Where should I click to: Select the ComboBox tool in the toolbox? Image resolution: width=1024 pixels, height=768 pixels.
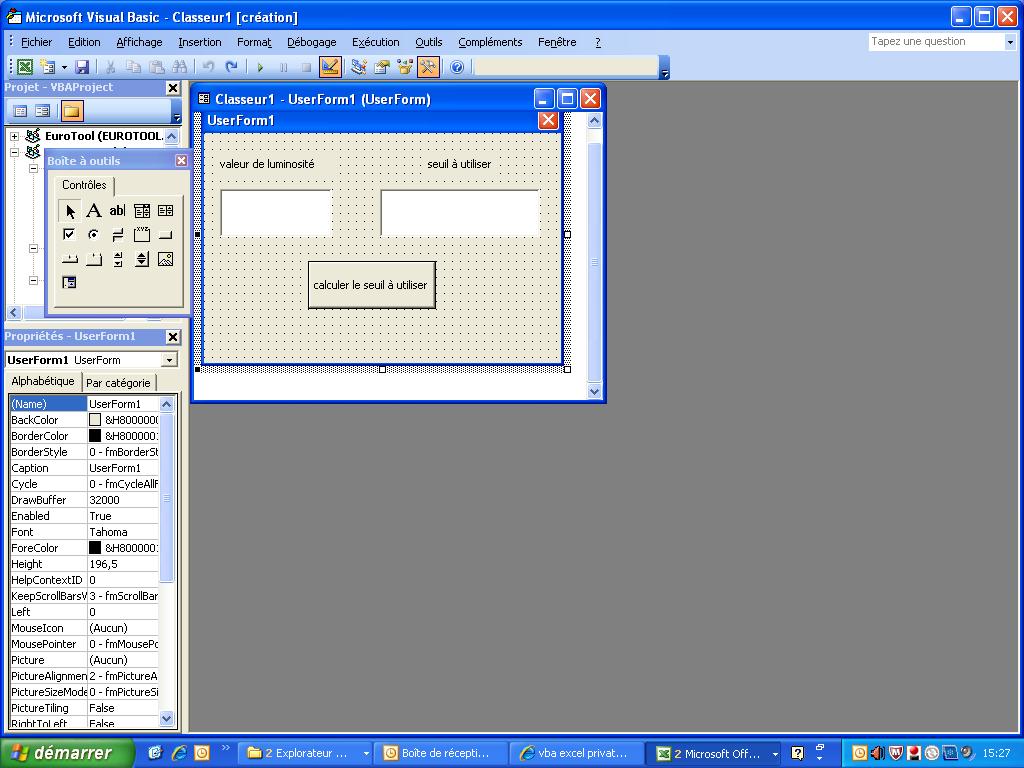point(142,210)
